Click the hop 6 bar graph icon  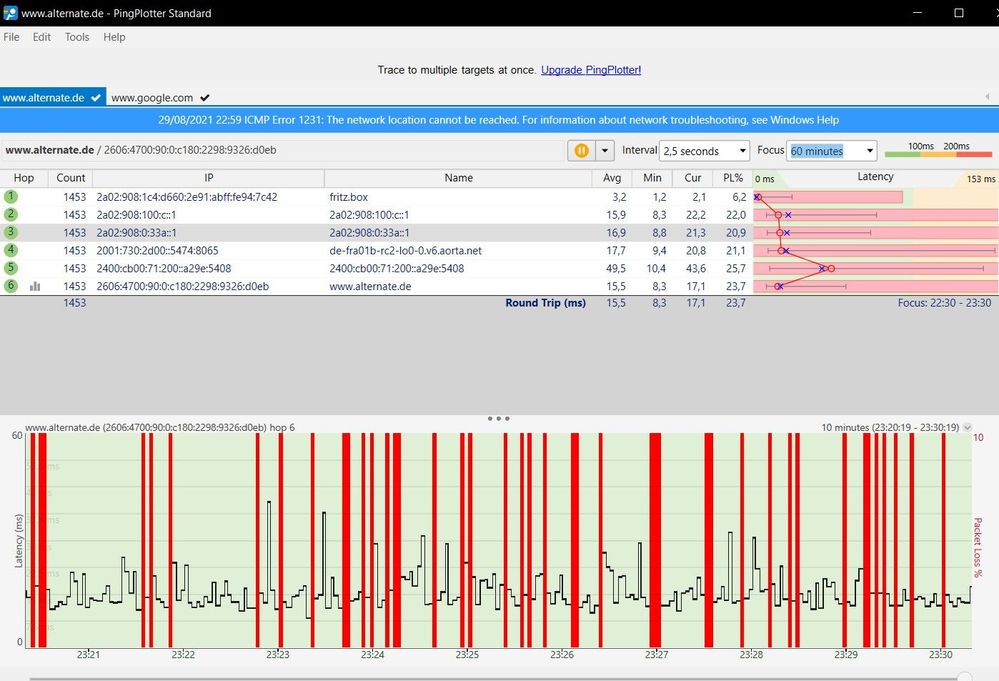click(35, 286)
